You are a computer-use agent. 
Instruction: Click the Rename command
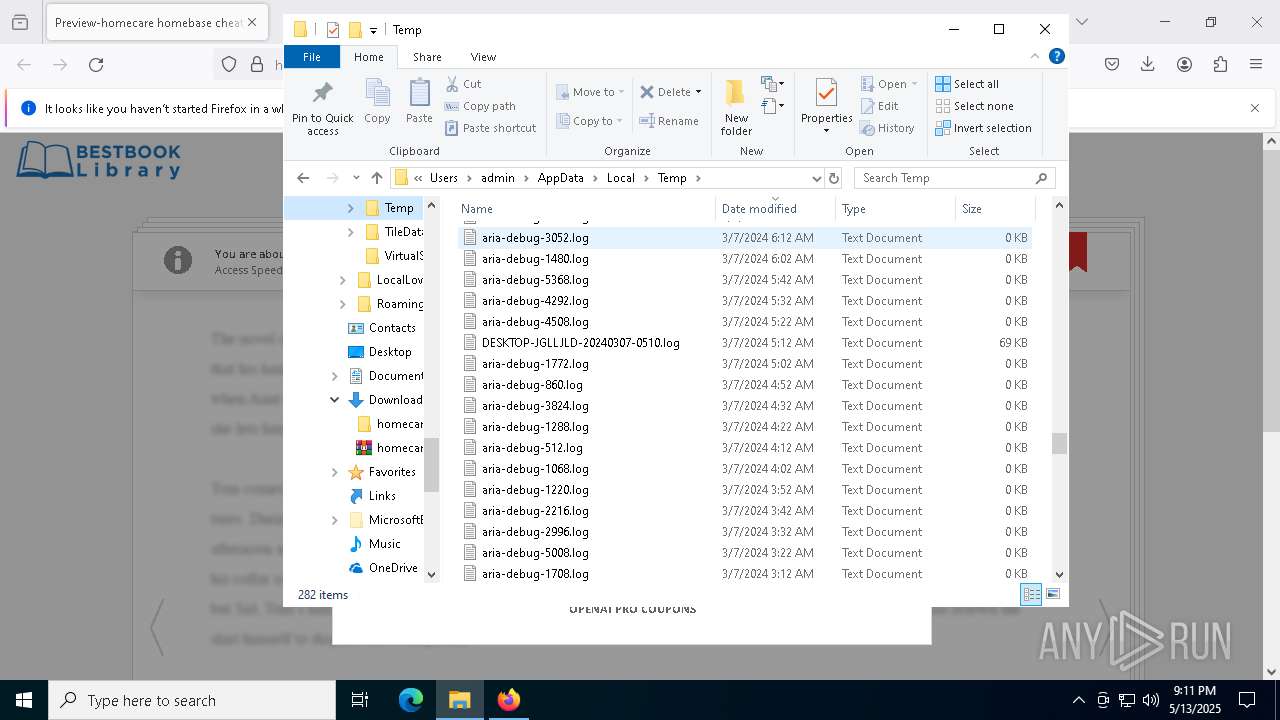coord(669,121)
